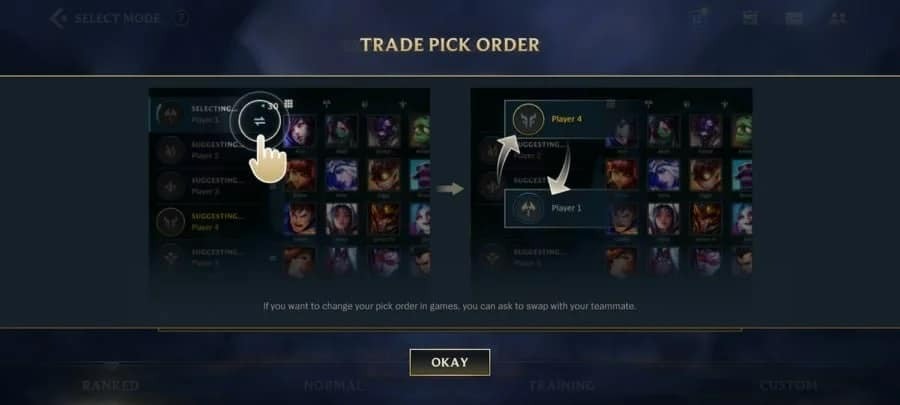Click the store icon in top bar

750,18
